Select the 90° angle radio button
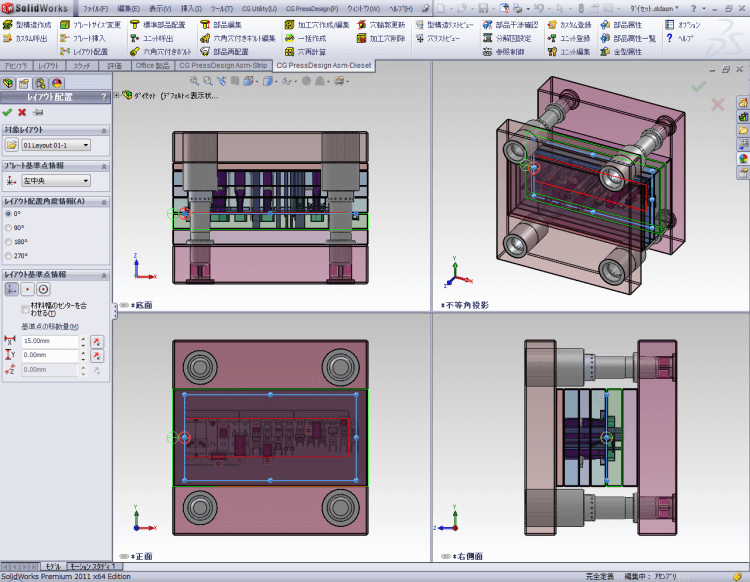This screenshot has width=750, height=582. 8,228
